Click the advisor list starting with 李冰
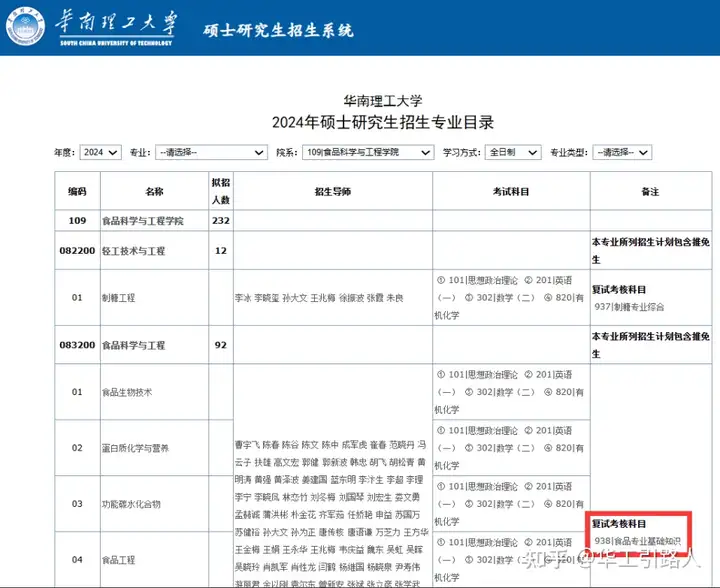720x588 pixels. click(x=319, y=298)
